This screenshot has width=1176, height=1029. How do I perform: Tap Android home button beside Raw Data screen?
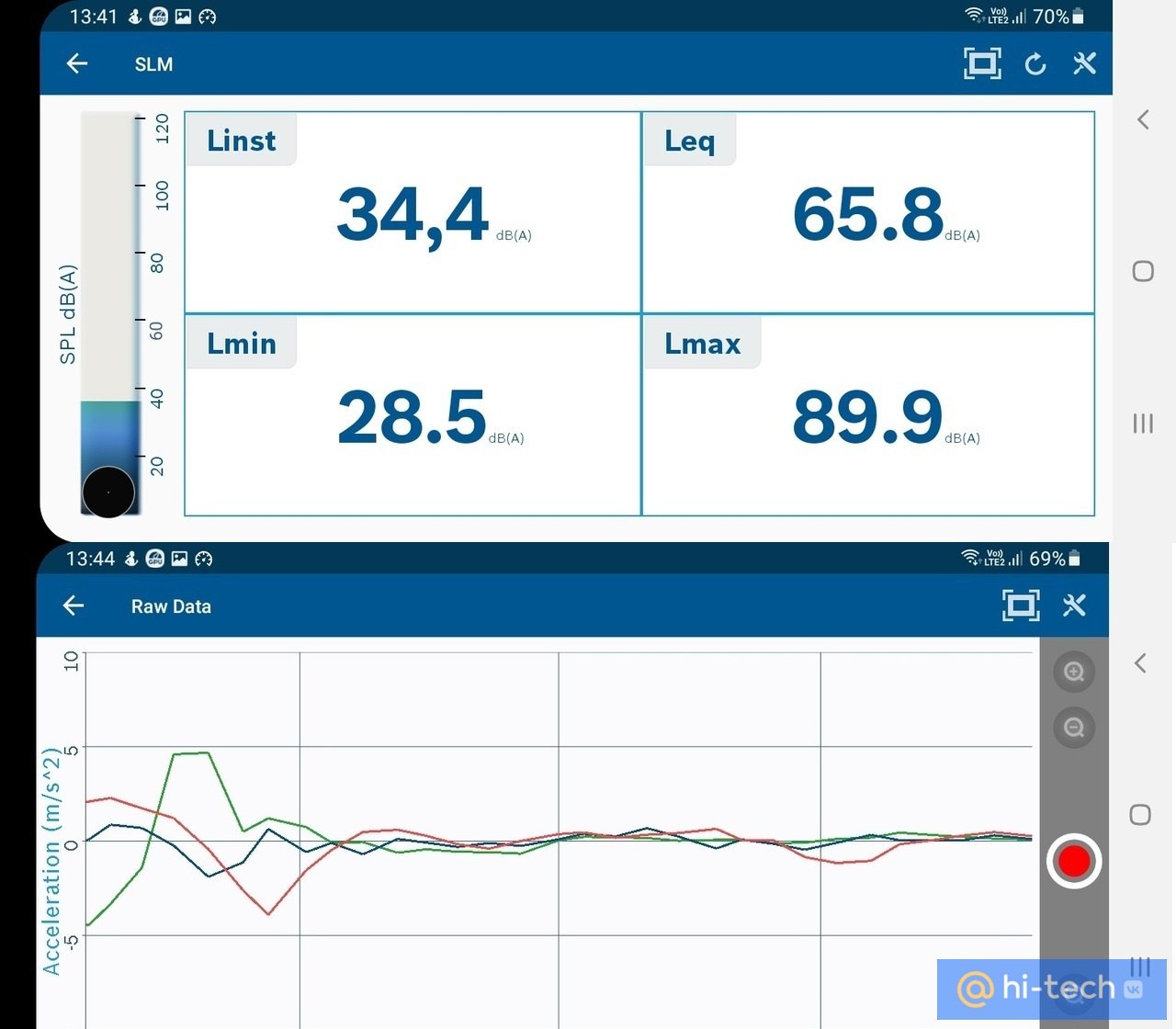click(1140, 815)
